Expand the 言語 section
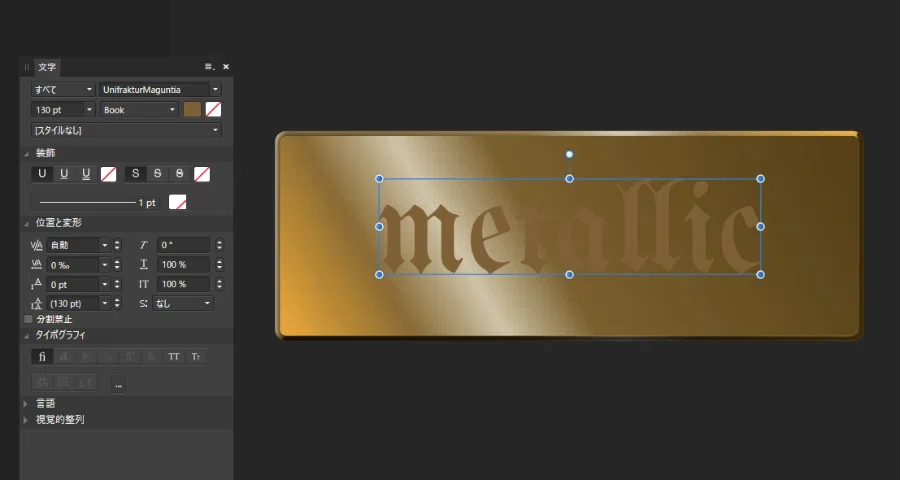Screen dimensions: 900x480 click(x=26, y=404)
